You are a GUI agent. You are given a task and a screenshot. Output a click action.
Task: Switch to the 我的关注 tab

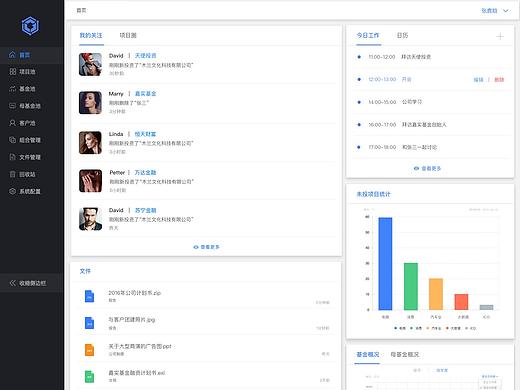(91, 35)
